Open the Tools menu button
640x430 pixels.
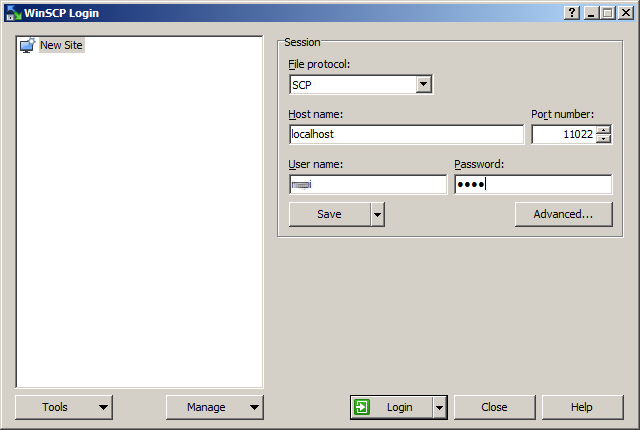64,407
